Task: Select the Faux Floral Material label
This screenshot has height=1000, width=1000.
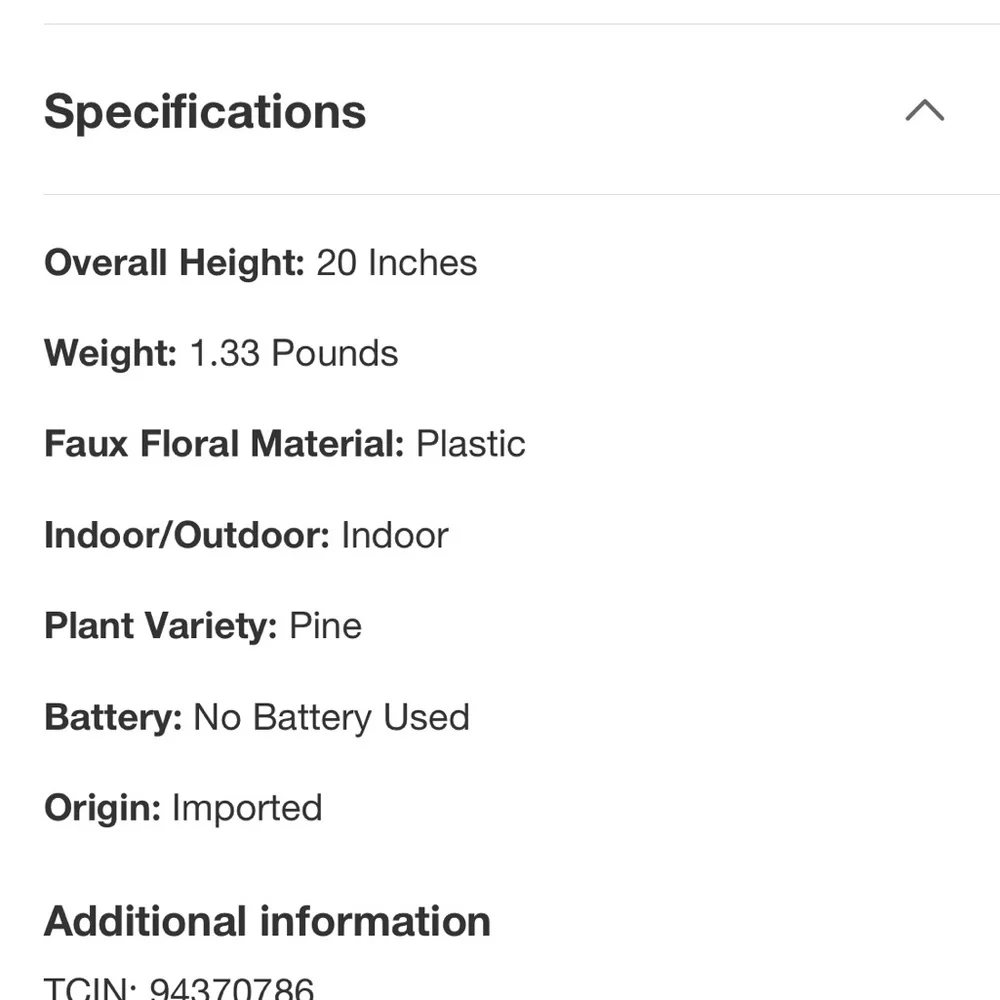Action: coord(224,444)
